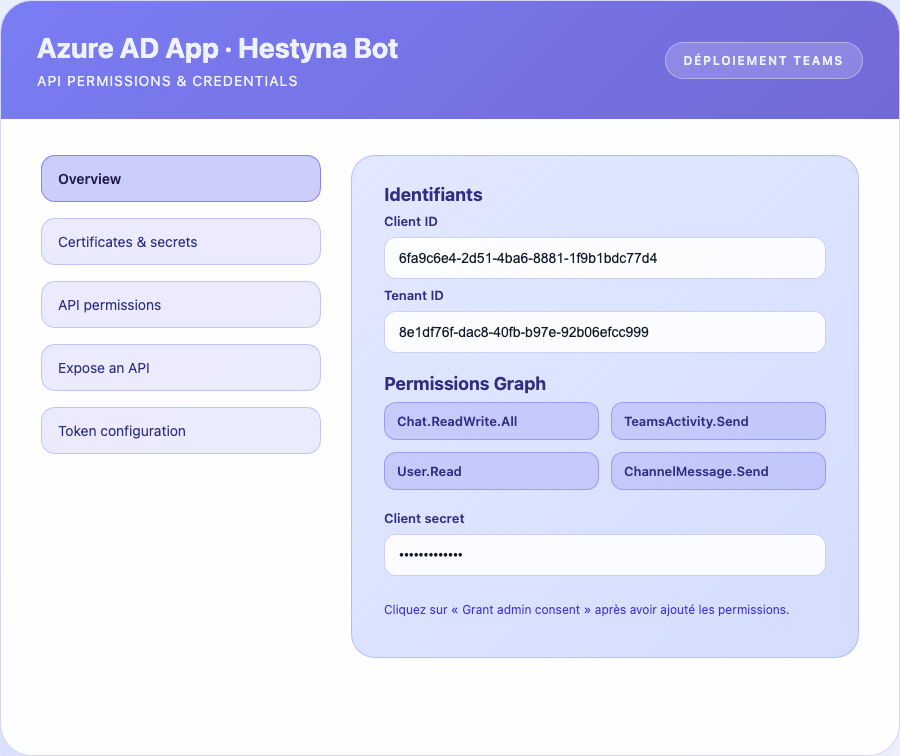Go to Certificates & secrets
The height and width of the screenshot is (756, 900).
click(x=180, y=242)
